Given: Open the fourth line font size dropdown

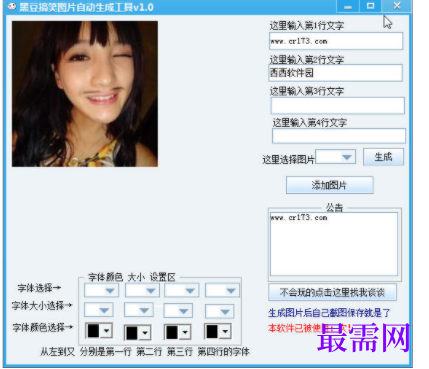Looking at the screenshot, I should (219, 311).
